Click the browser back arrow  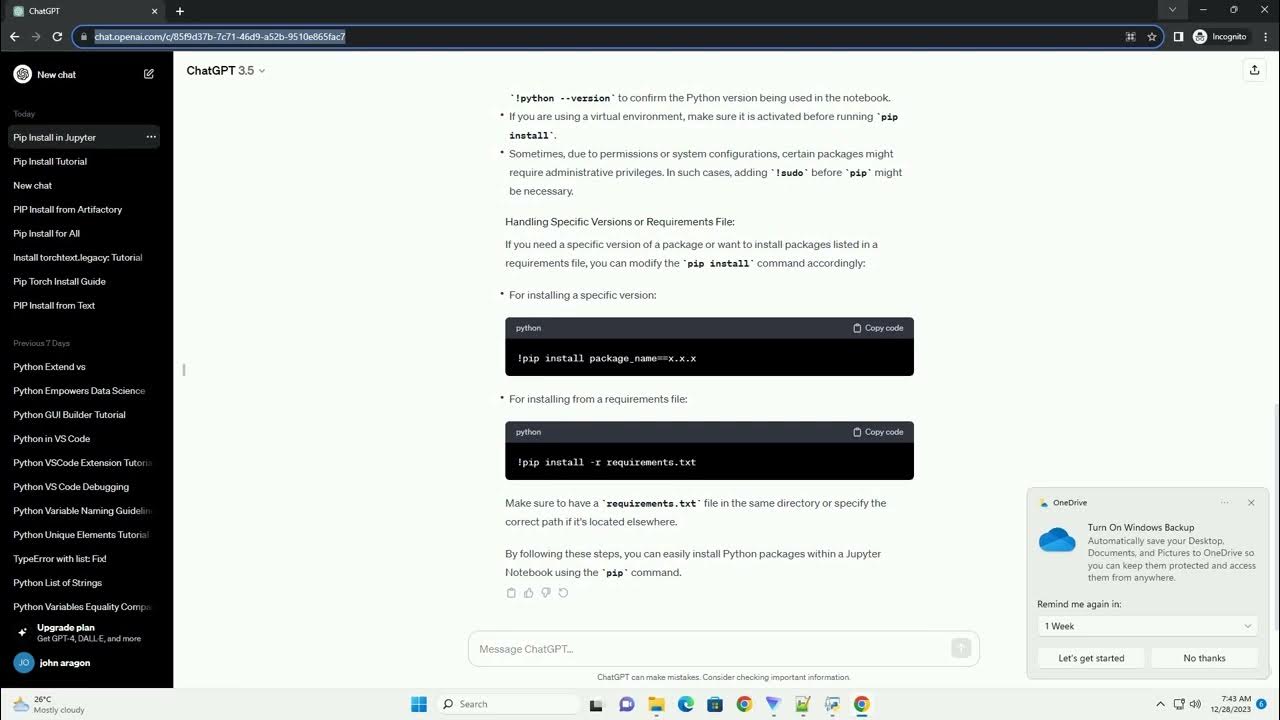coord(14,36)
